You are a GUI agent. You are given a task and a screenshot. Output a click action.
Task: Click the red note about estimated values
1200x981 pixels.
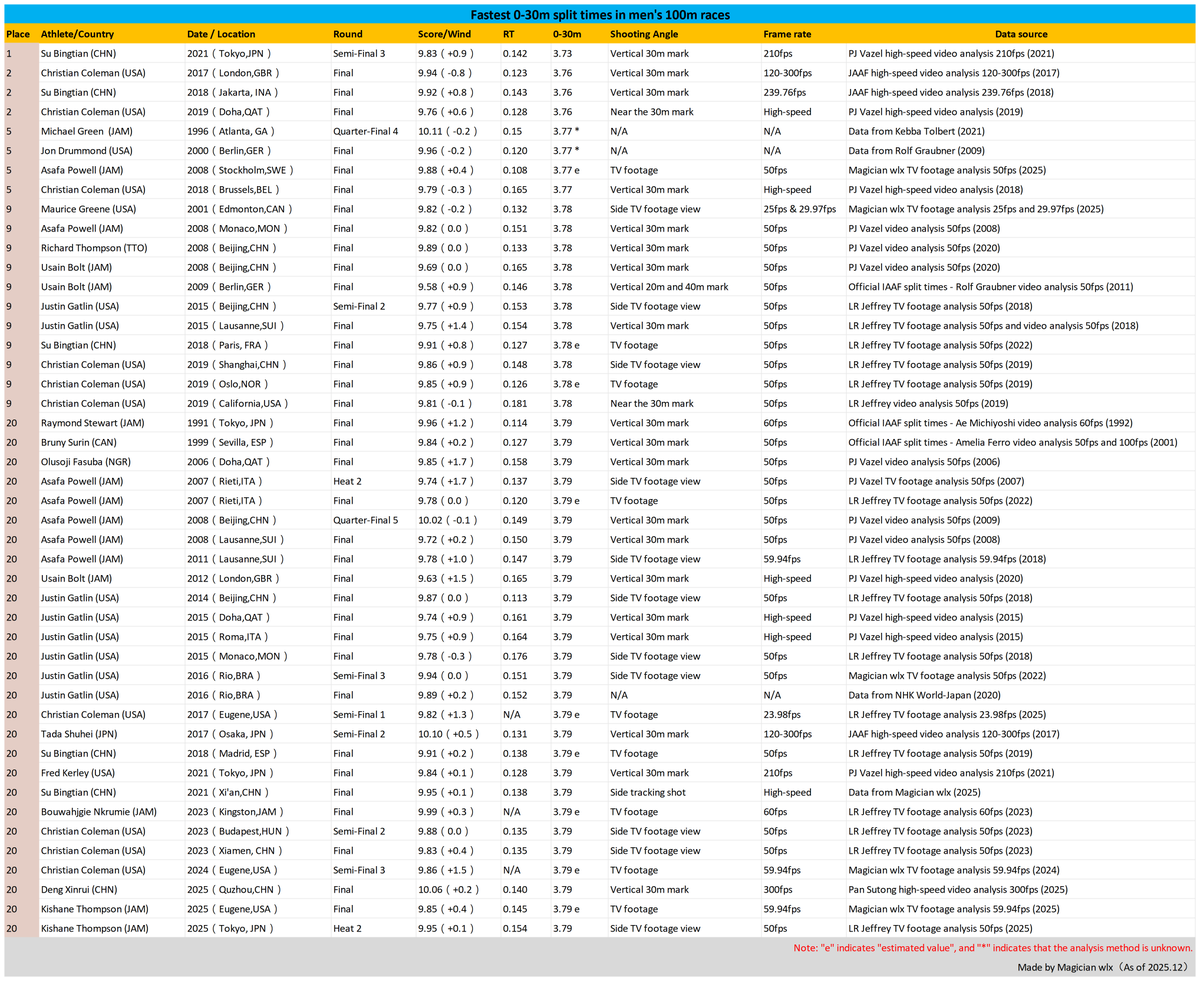pyautogui.click(x=993, y=947)
